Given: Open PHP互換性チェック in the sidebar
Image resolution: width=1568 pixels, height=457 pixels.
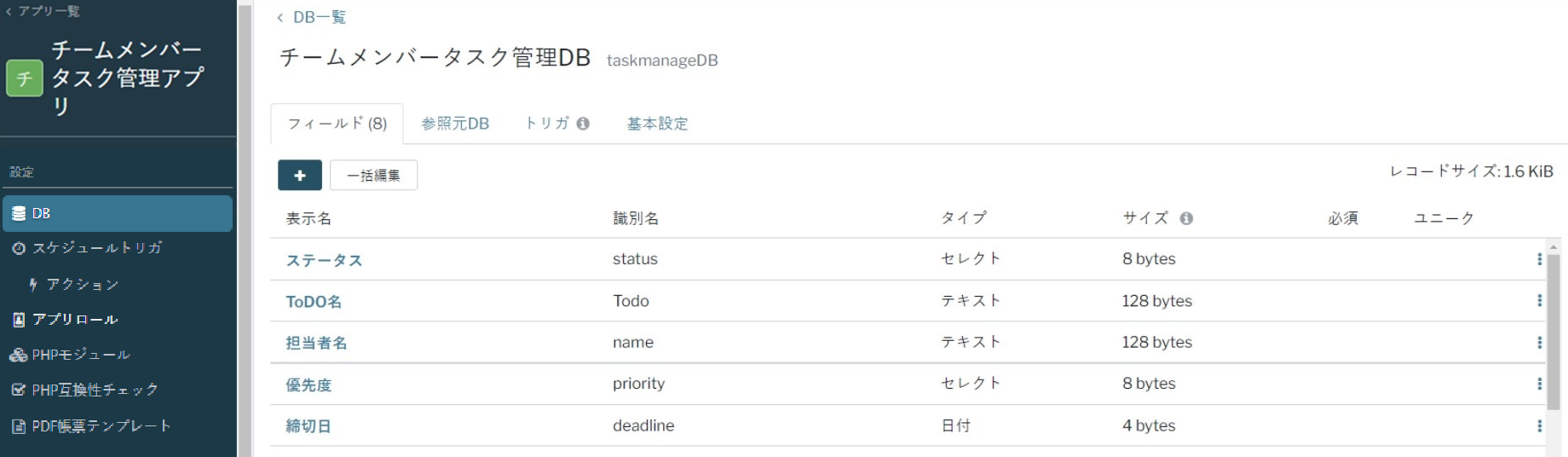Looking at the screenshot, I should point(95,390).
